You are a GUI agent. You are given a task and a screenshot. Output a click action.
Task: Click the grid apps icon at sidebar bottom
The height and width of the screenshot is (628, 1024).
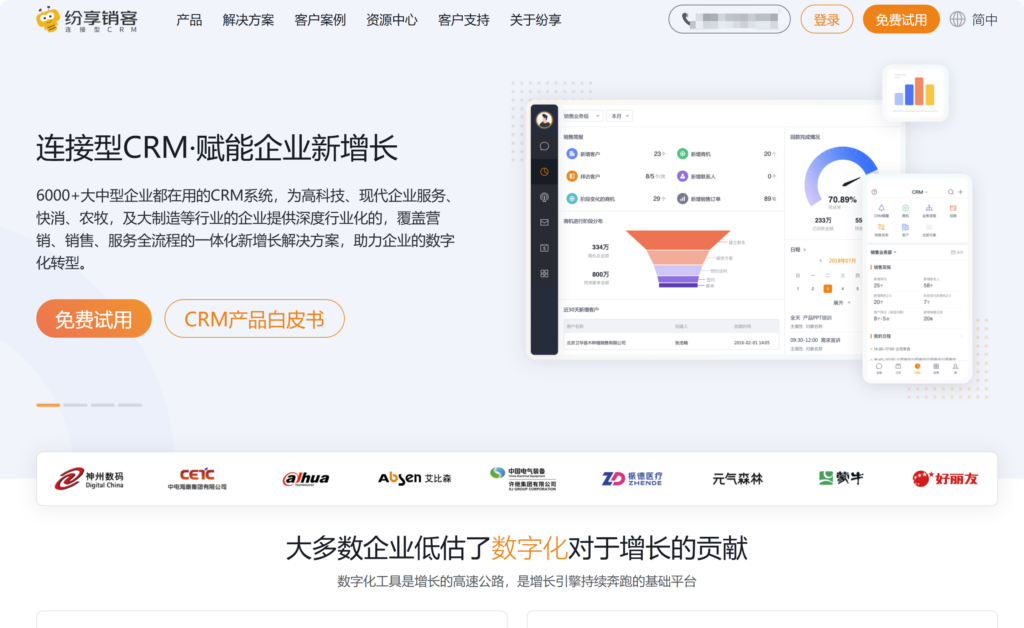coord(543,272)
